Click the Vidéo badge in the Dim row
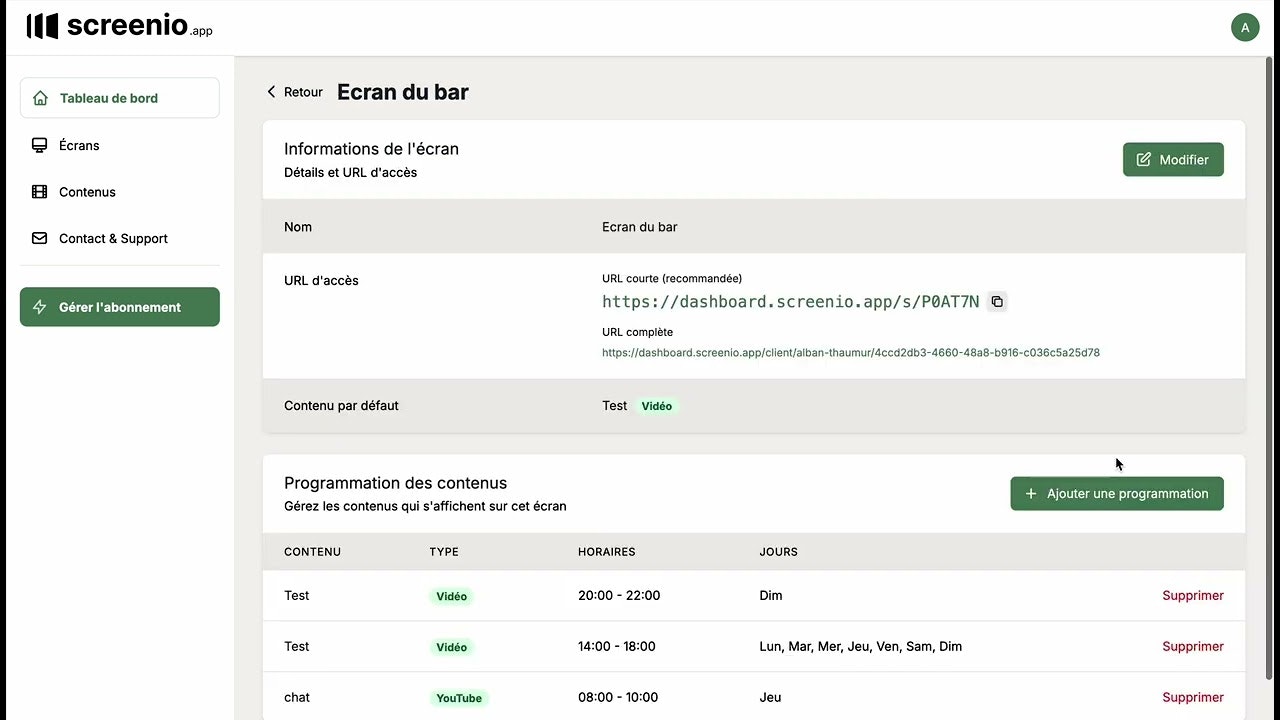The image size is (1280, 720). click(451, 596)
